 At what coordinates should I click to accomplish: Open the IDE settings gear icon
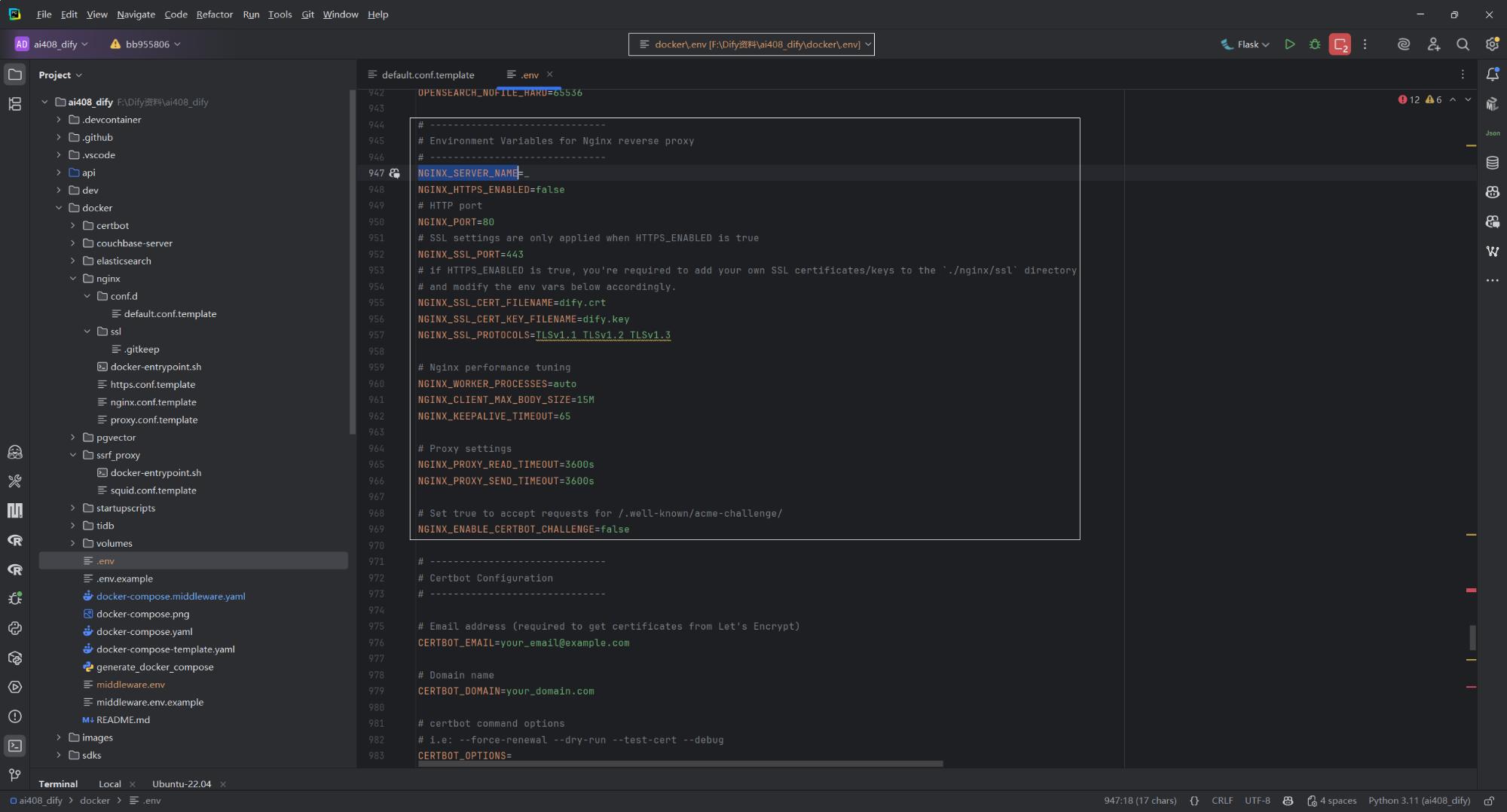(1492, 44)
